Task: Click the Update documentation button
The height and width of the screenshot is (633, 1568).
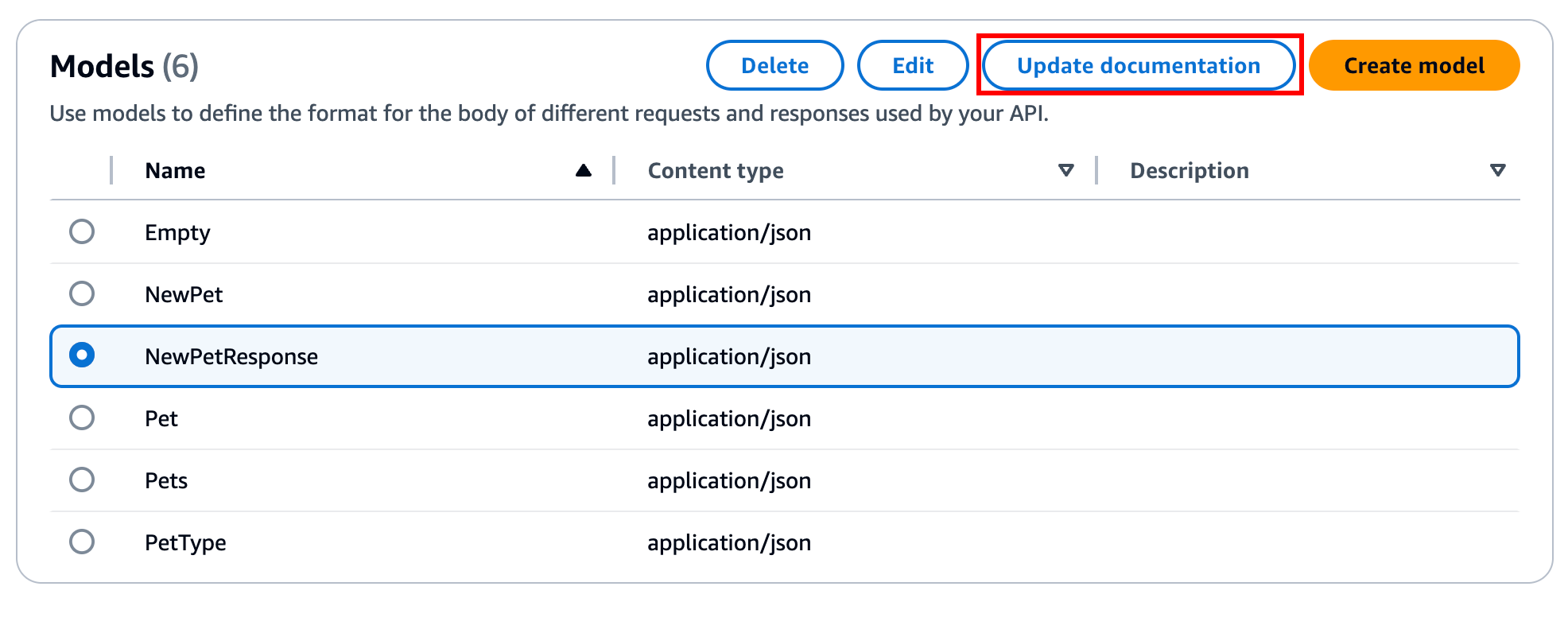Action: click(x=1139, y=65)
